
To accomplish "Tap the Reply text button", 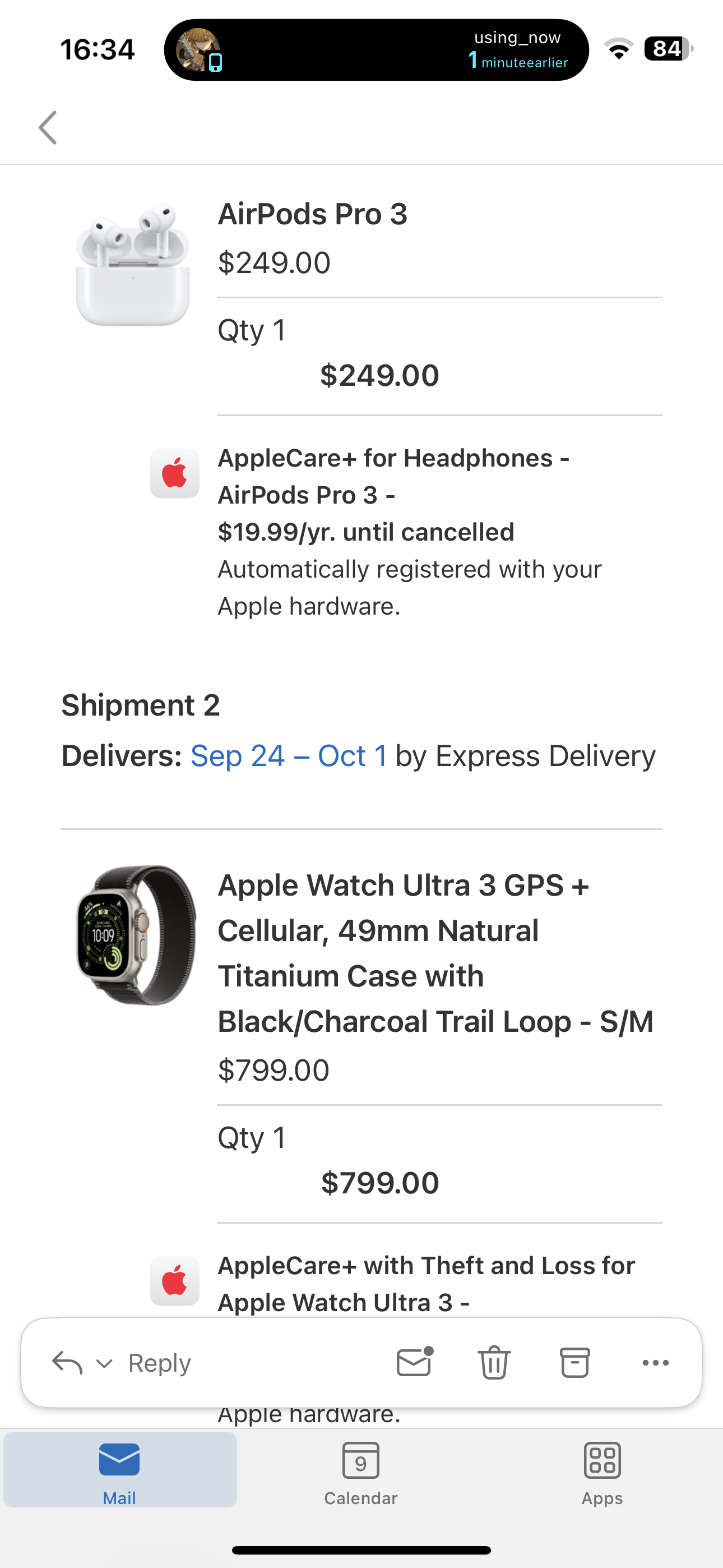I will point(159,1363).
